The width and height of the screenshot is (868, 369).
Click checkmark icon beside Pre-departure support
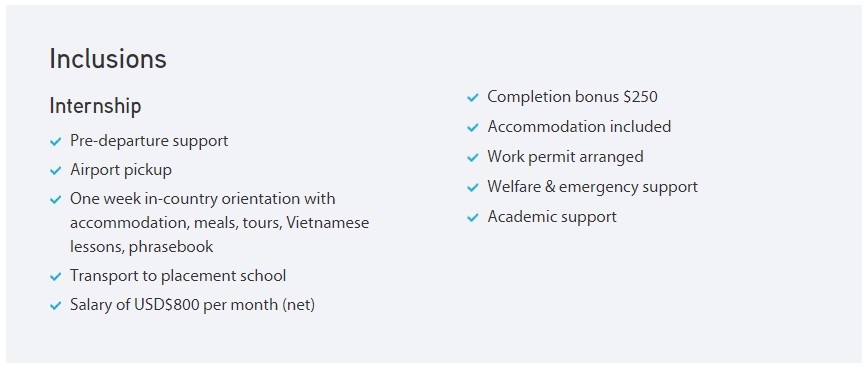[55, 142]
